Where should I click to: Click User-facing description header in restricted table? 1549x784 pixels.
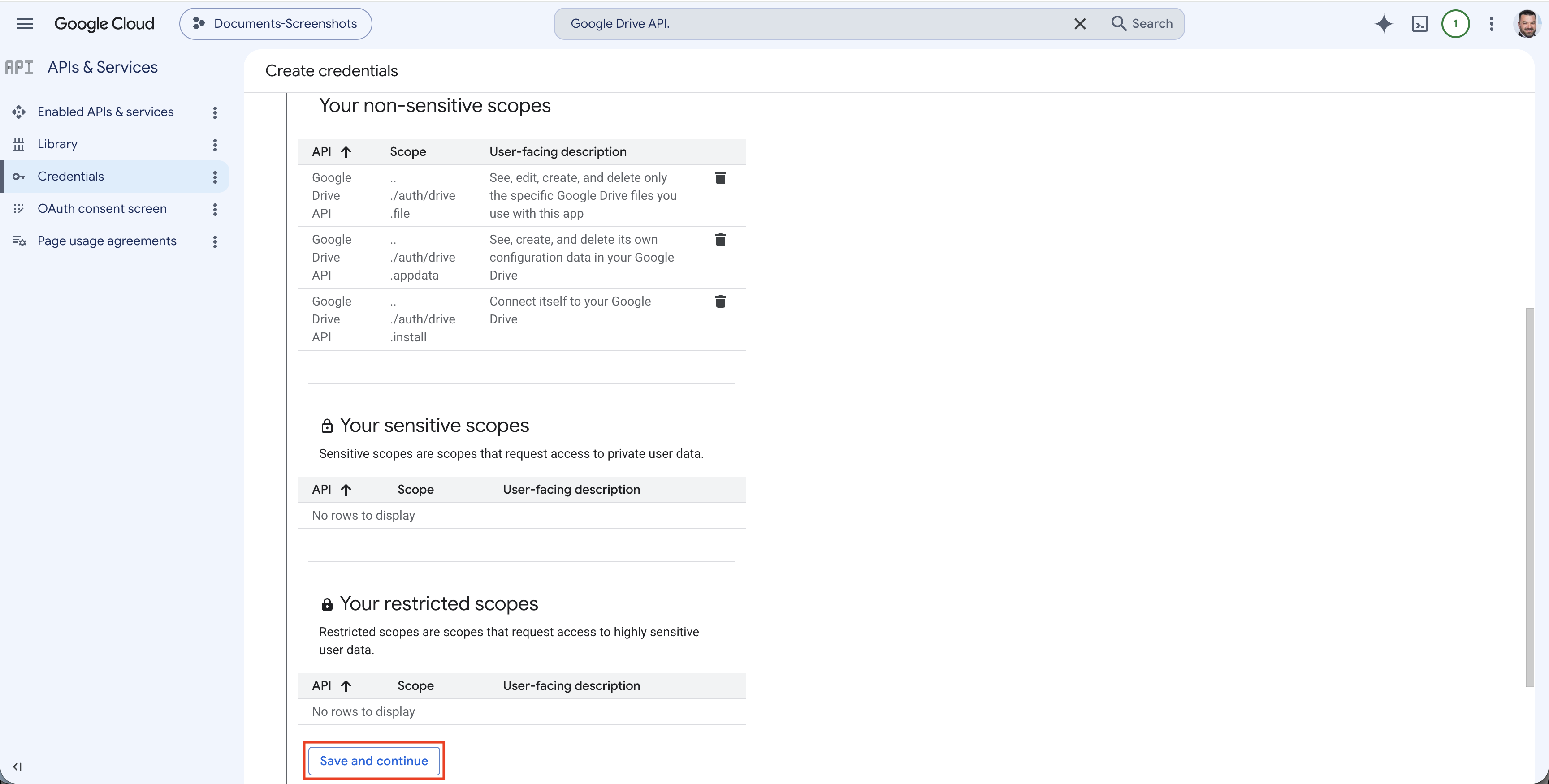(571, 685)
